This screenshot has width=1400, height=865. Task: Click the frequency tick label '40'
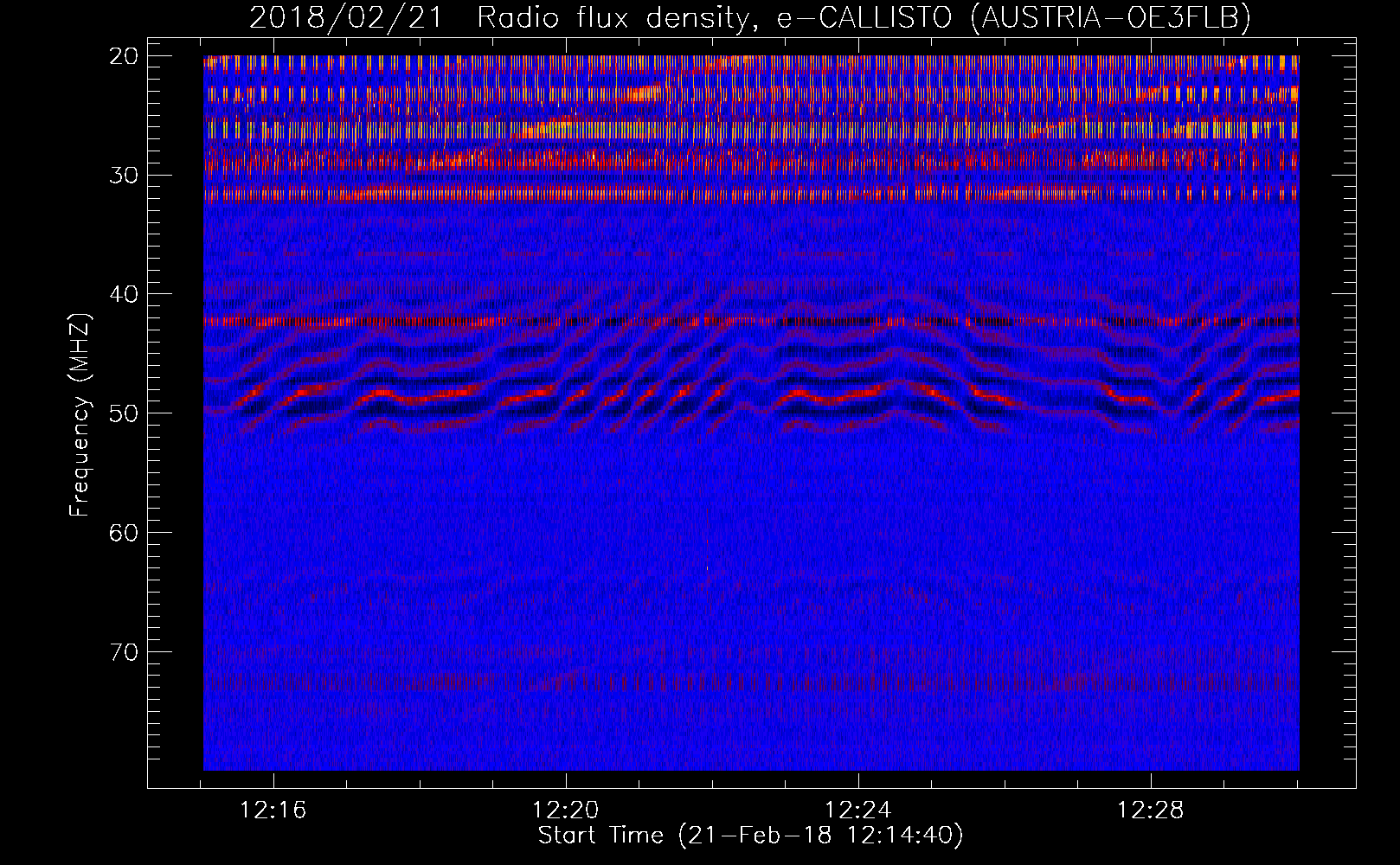click(125, 294)
